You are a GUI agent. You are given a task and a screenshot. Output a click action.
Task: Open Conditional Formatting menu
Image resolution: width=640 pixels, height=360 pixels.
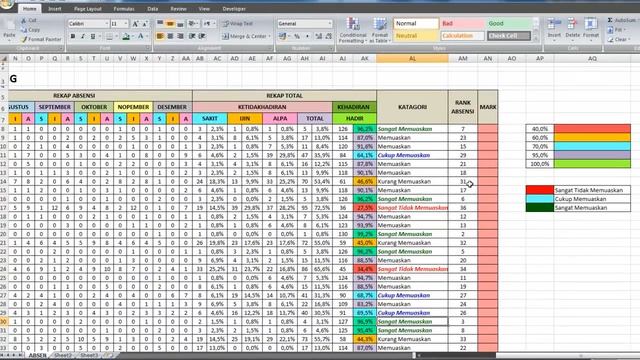pyautogui.click(x=353, y=30)
